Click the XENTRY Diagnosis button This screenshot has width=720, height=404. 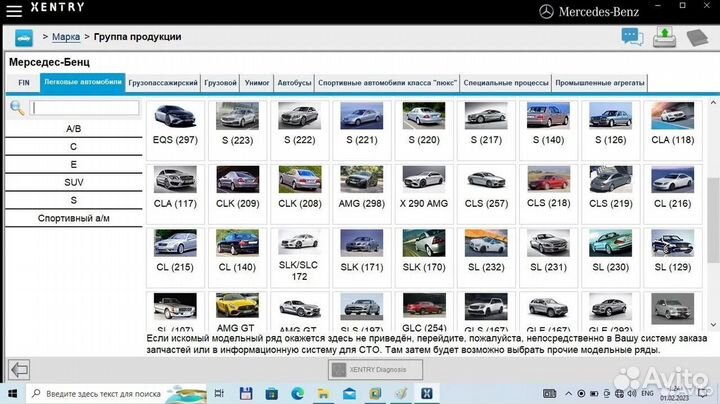[375, 369]
